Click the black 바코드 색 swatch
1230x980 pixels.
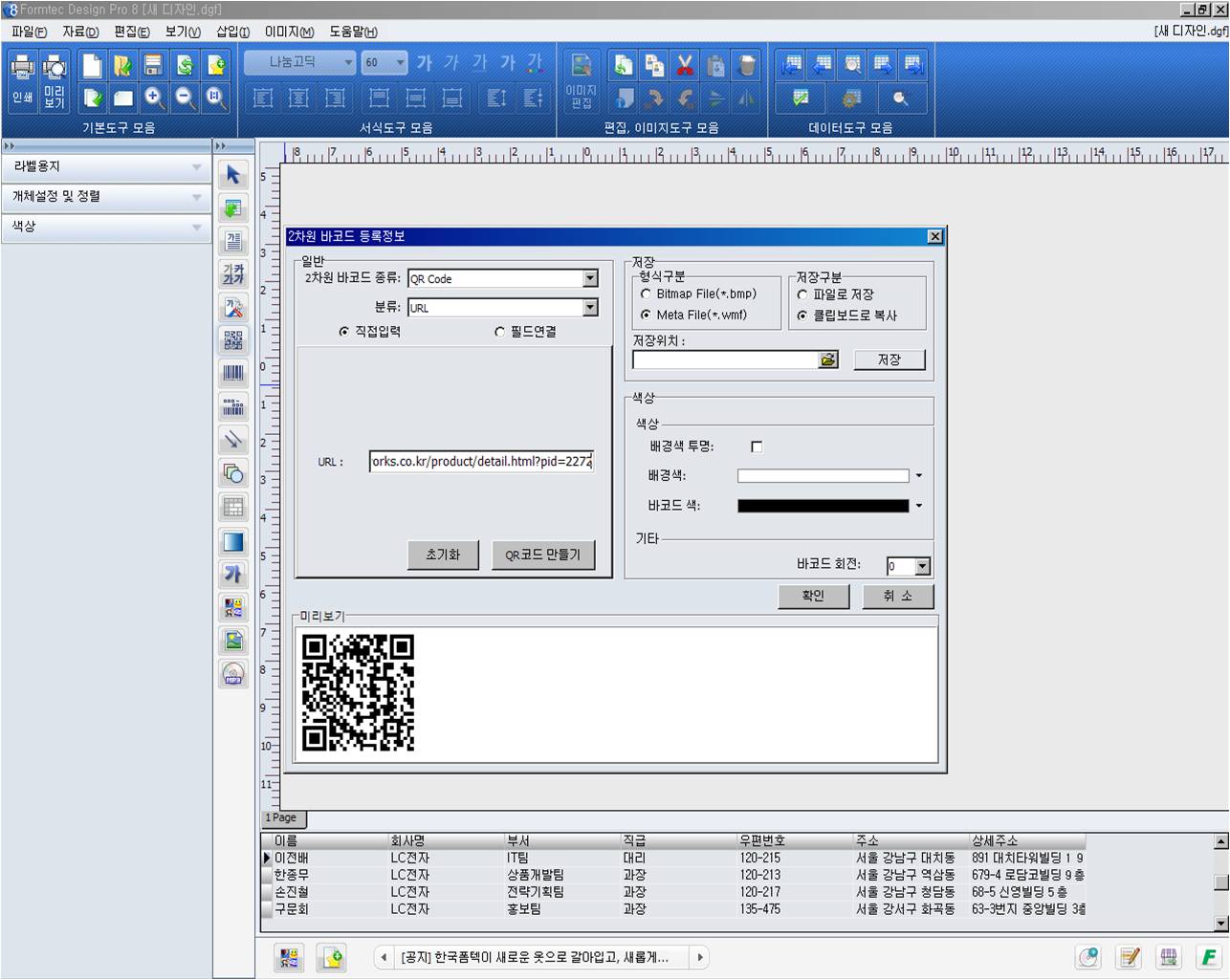[x=823, y=506]
